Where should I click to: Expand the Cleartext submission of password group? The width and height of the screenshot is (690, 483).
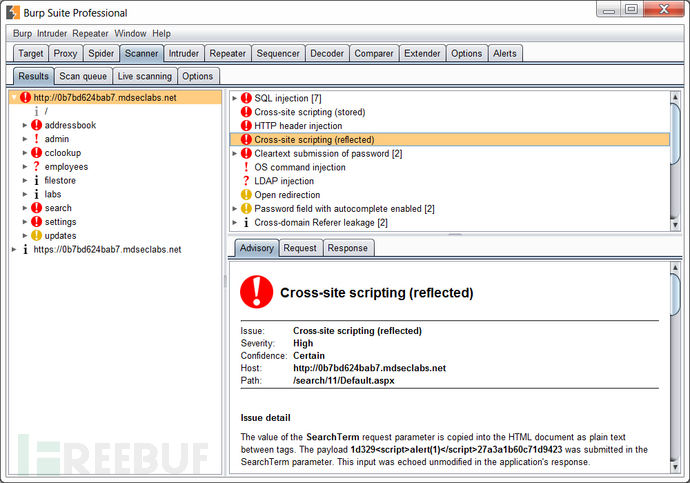(235, 153)
